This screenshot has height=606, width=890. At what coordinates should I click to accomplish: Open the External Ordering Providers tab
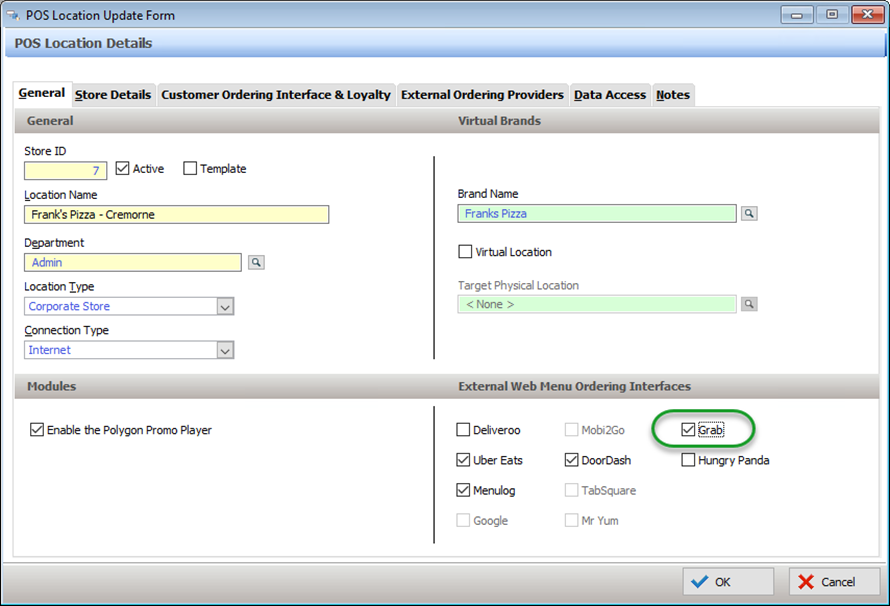pyautogui.click(x=482, y=95)
